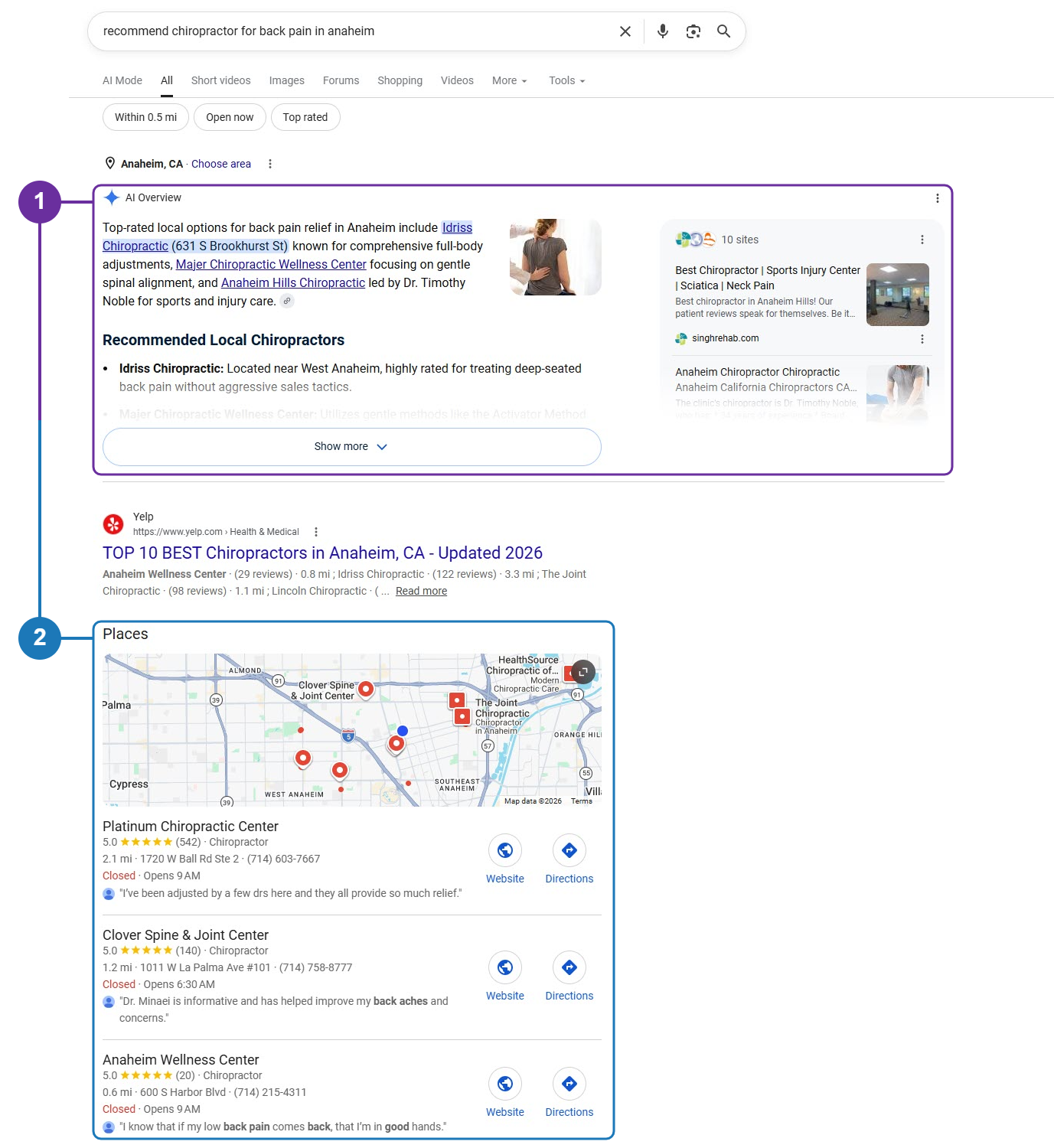Screen dimensions: 1054x1148
Task: Get Directions to Anaheim Wellness Center
Action: pos(569,1084)
